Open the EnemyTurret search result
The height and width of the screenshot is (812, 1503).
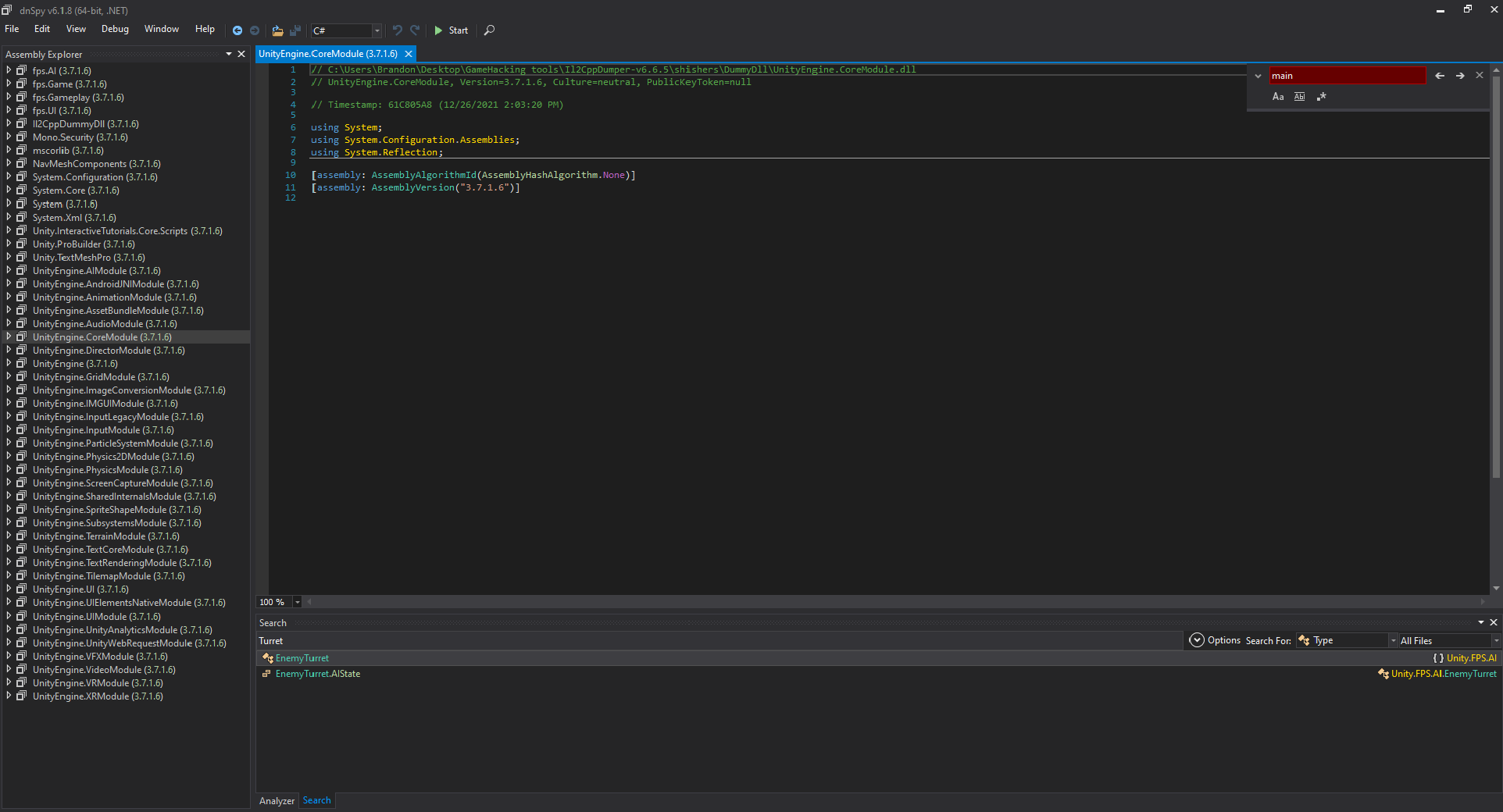301,657
